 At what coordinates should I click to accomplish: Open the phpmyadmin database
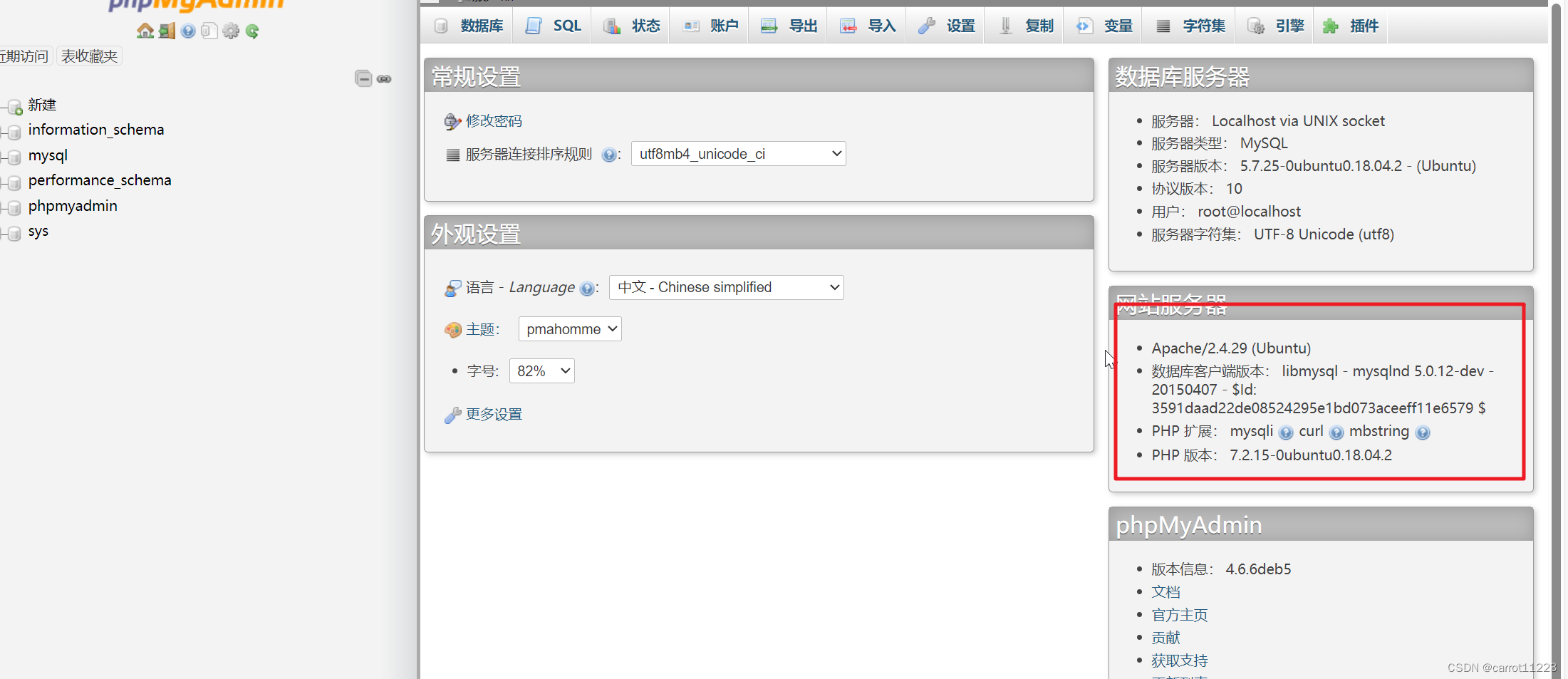click(73, 206)
